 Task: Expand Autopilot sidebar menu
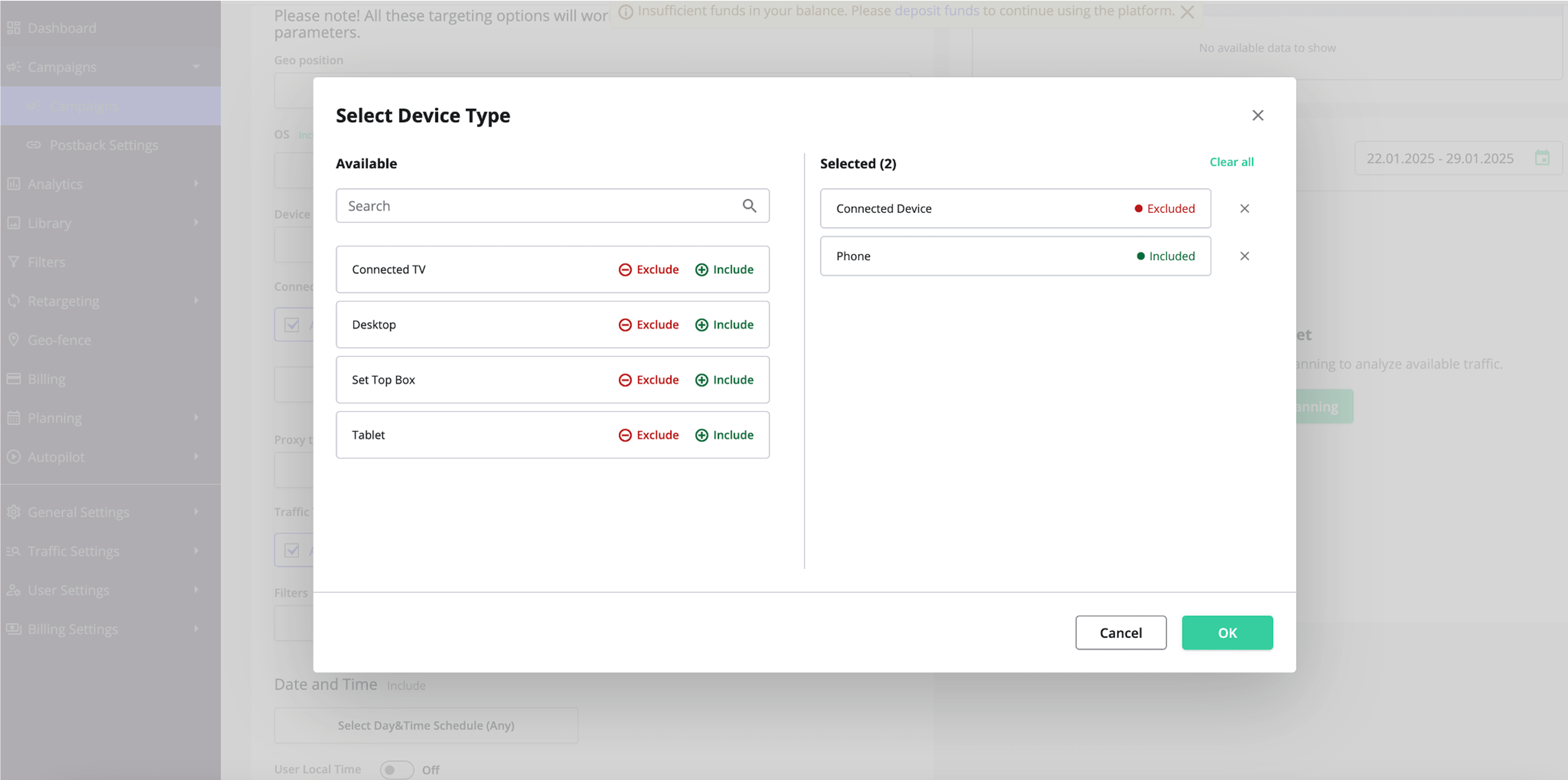(110, 457)
